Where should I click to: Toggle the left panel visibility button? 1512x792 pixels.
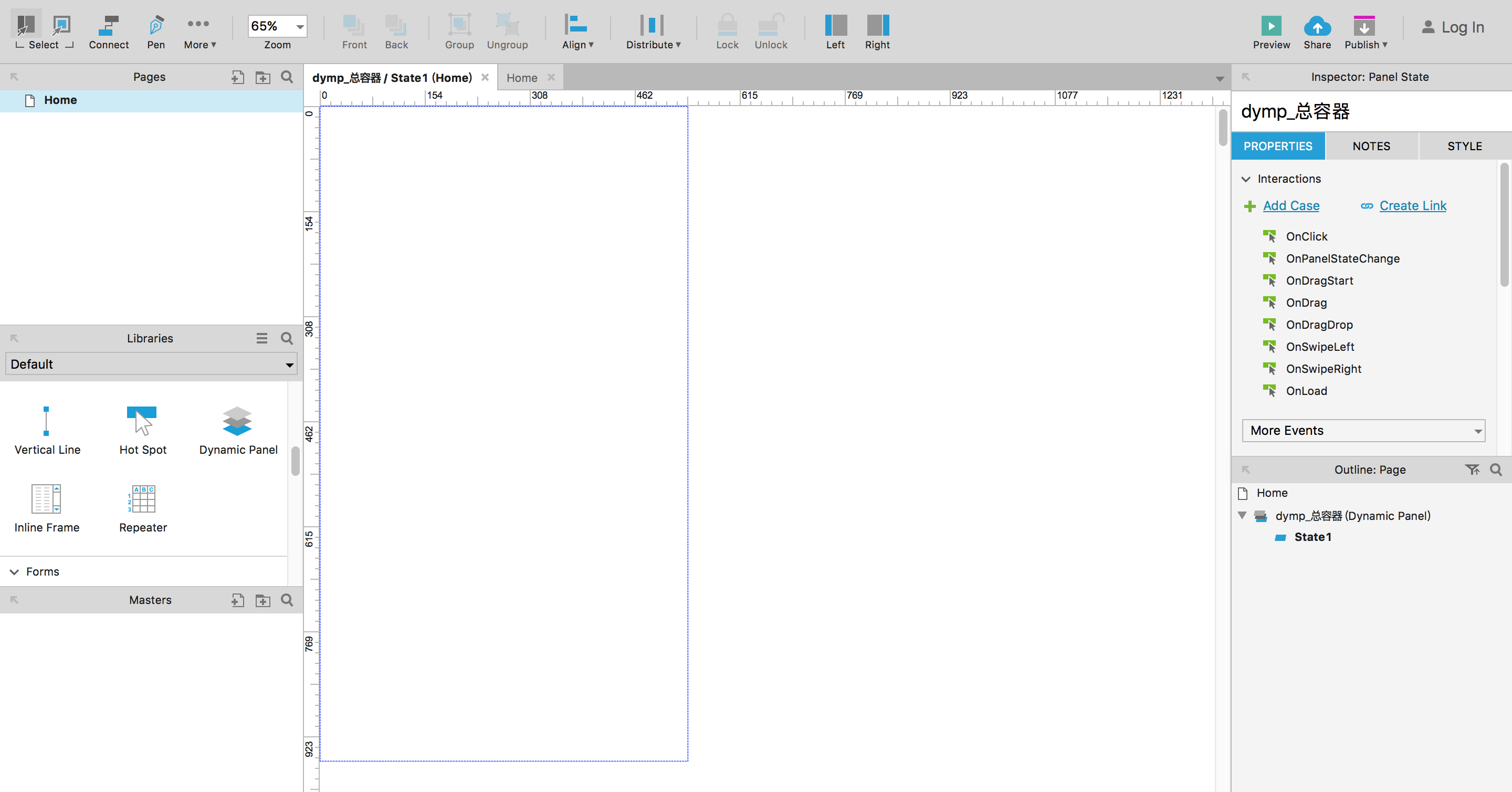tap(835, 26)
